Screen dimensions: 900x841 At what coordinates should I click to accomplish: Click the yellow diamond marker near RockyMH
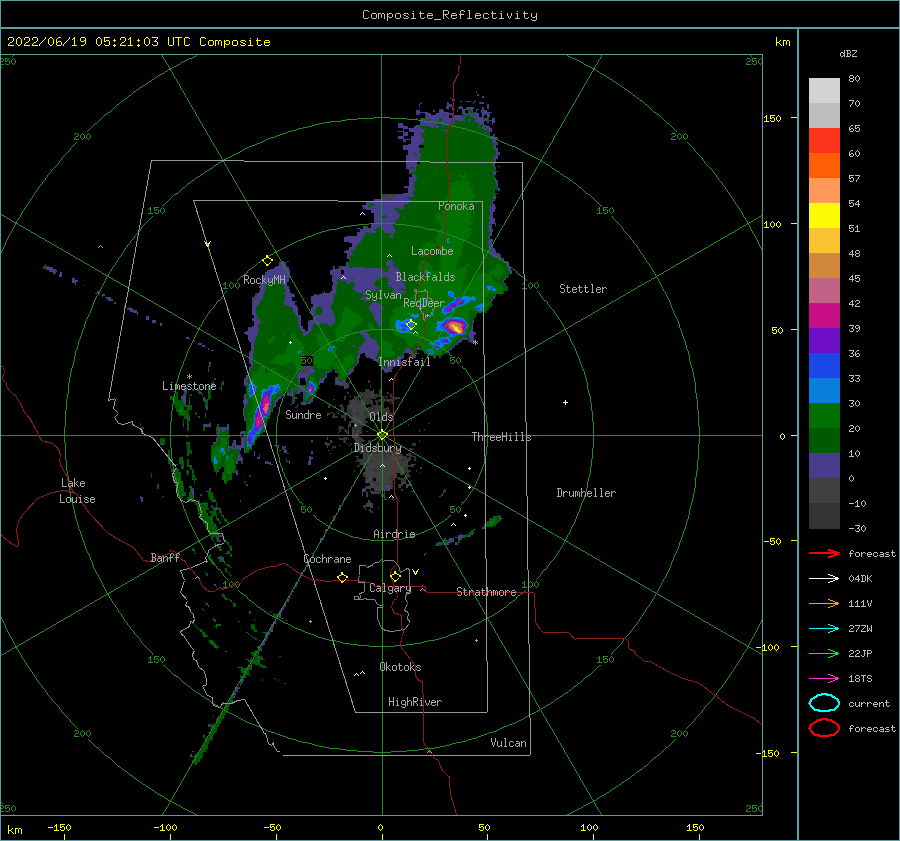[x=267, y=261]
